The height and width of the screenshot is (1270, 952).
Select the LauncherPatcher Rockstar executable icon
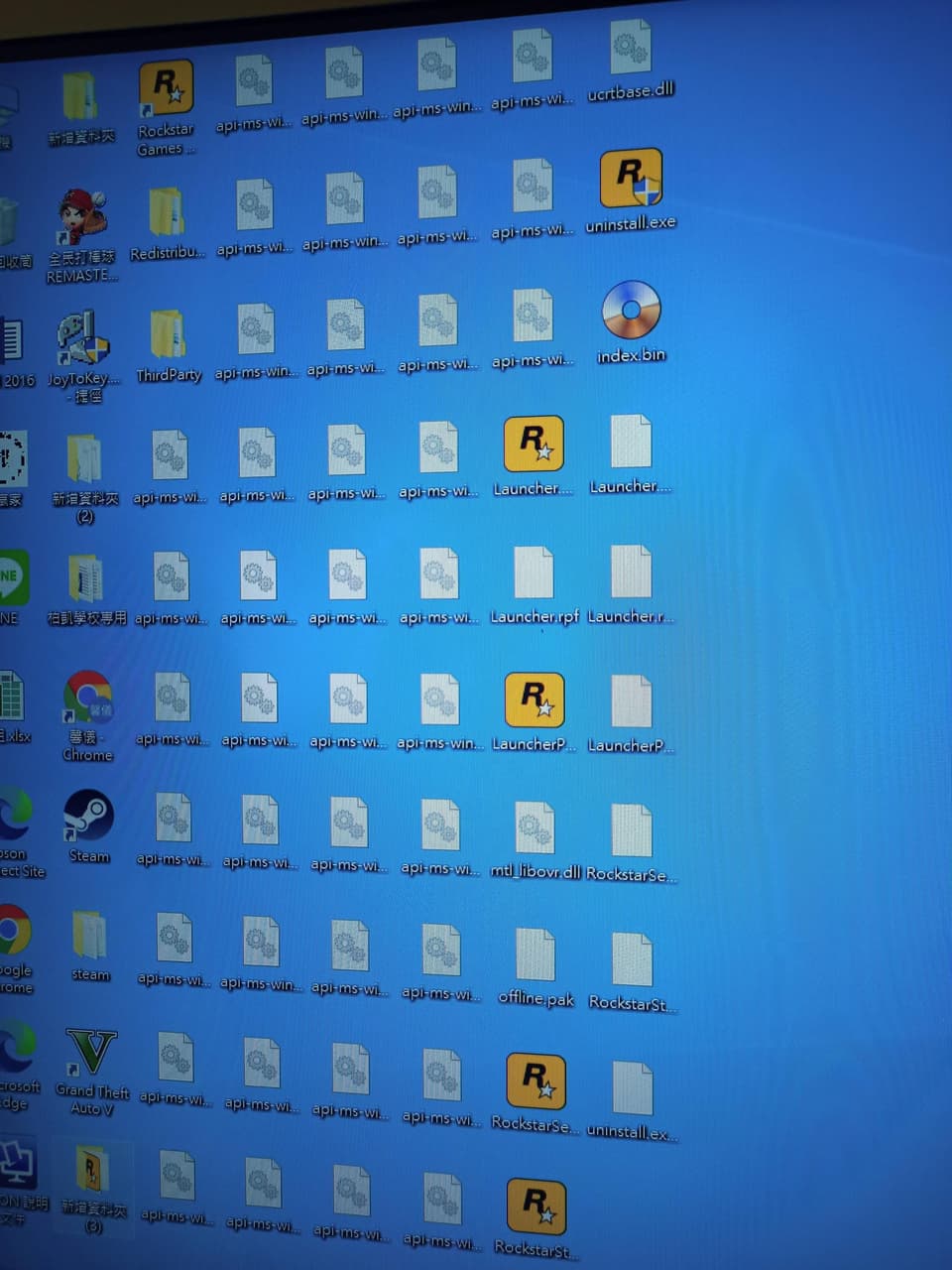535,701
